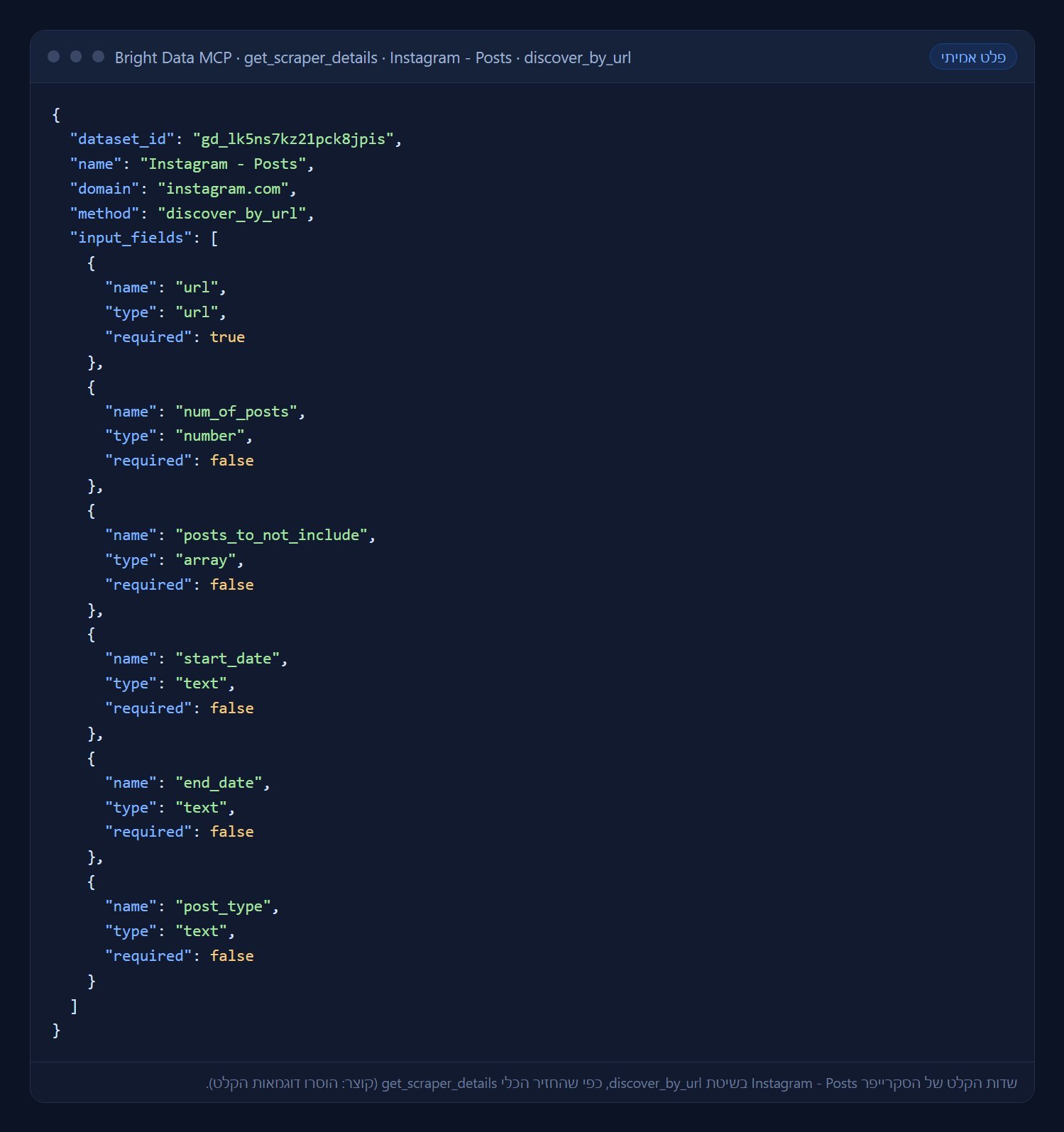
Task: Click the "required": true line
Action: [175, 337]
